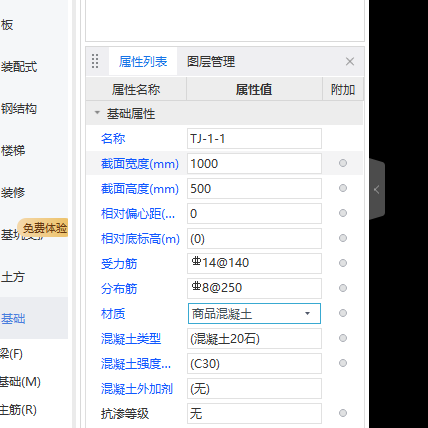
Task: Toggle 附加 option for 受力筋 row
Action: pyautogui.click(x=343, y=263)
